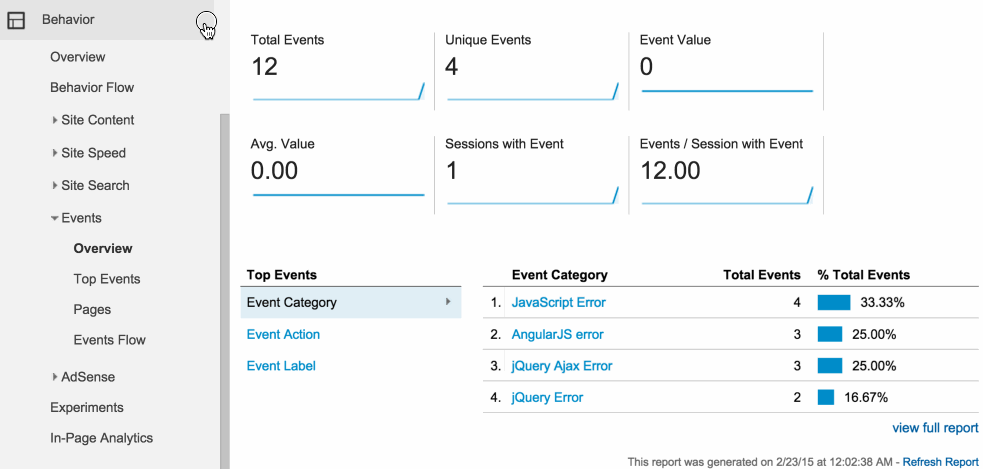This screenshot has height=469, width=983.
Task: Open the Events Flow page
Action: click(x=110, y=340)
